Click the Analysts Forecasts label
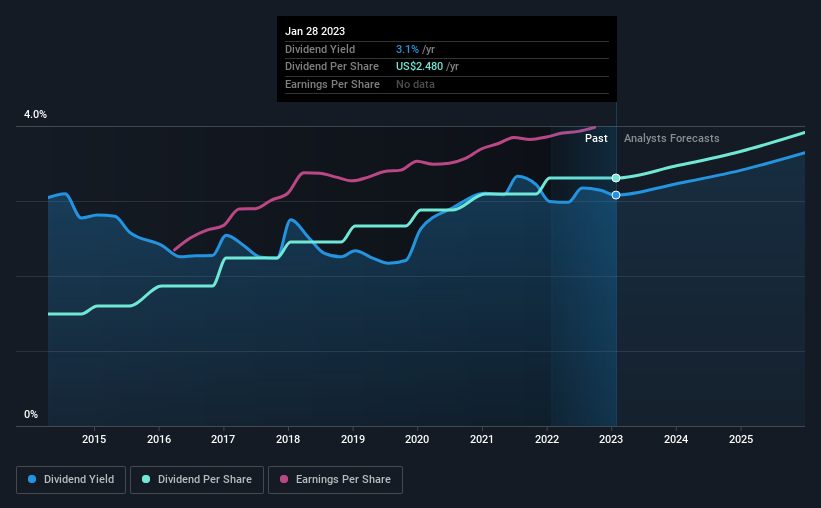This screenshot has height=508, width=821. point(671,138)
